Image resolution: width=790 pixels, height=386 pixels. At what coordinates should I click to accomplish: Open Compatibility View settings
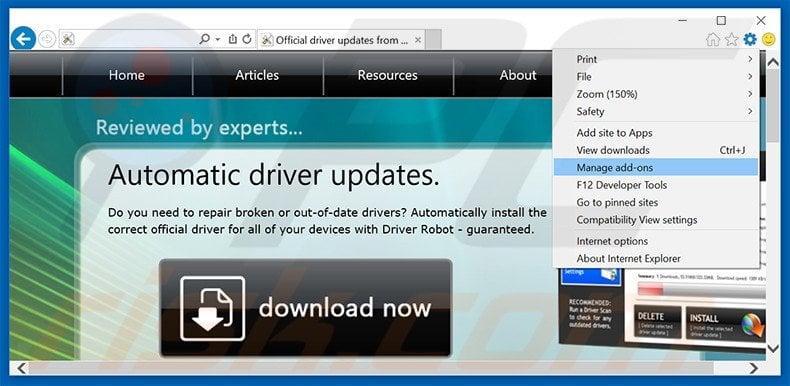[655, 220]
